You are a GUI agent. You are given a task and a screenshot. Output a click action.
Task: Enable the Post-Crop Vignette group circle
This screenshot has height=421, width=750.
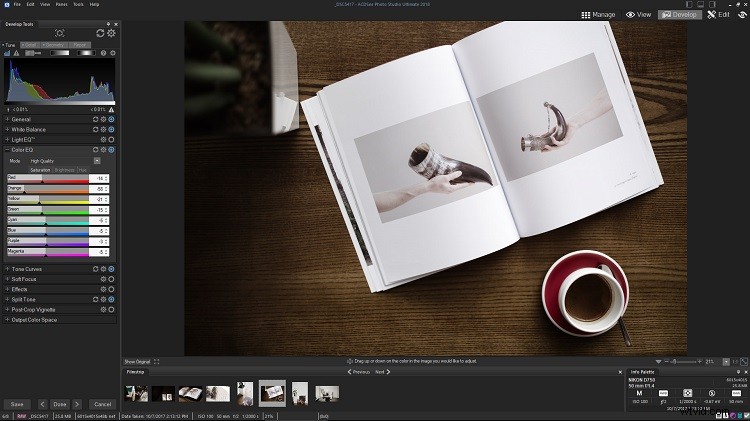pyautogui.click(x=111, y=310)
